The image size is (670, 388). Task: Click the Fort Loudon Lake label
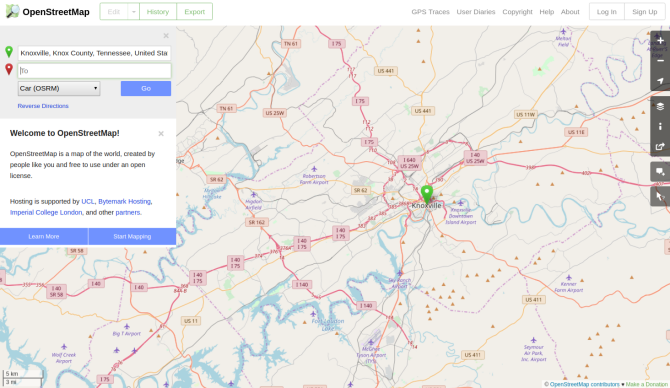(x=328, y=324)
